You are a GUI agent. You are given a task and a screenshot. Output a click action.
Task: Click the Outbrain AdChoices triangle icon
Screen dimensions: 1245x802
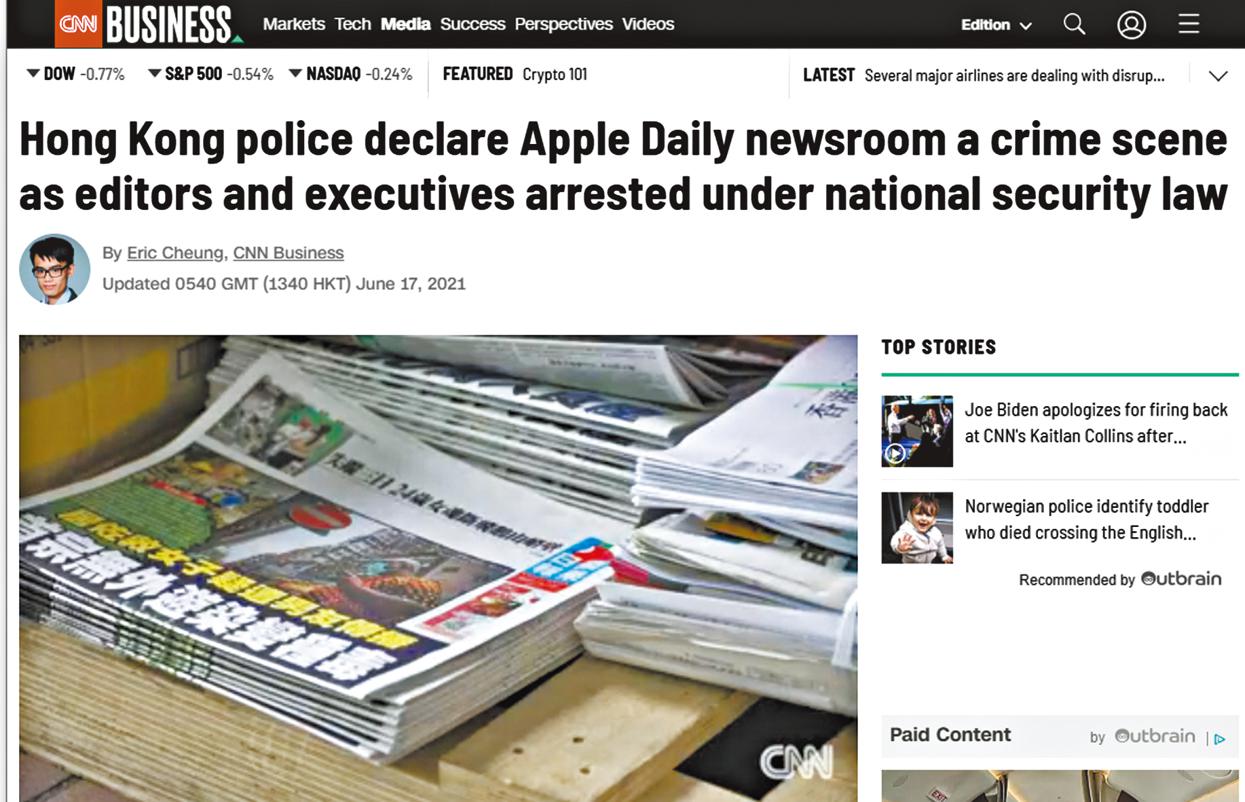[x=1219, y=739]
